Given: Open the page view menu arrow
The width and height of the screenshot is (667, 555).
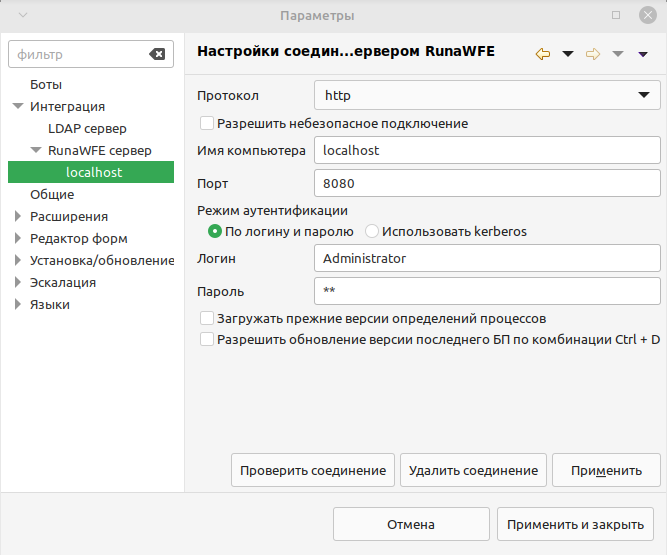Looking at the screenshot, I should point(643,54).
